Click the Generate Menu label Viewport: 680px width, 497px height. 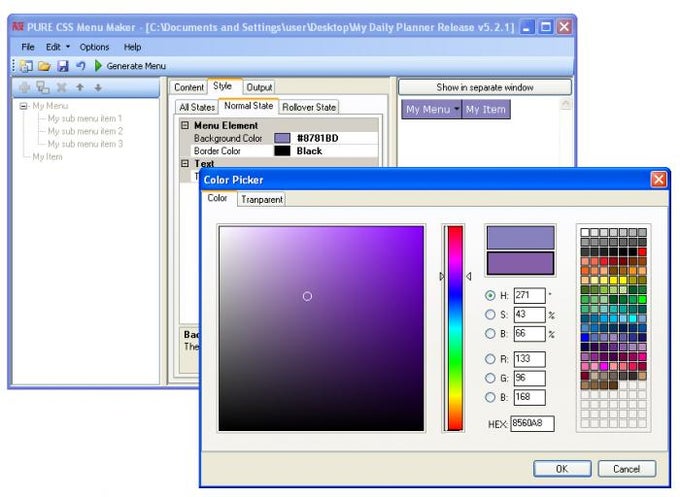pyautogui.click(x=136, y=66)
